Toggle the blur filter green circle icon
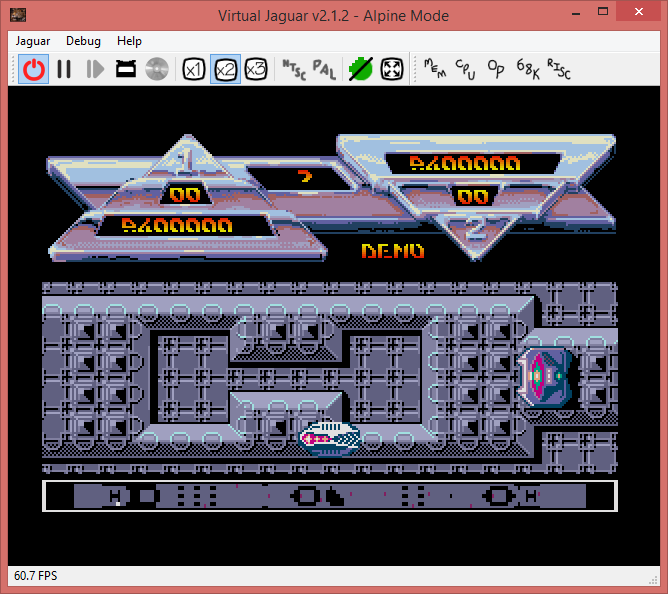Image resolution: width=668 pixels, height=594 pixels. pos(360,69)
